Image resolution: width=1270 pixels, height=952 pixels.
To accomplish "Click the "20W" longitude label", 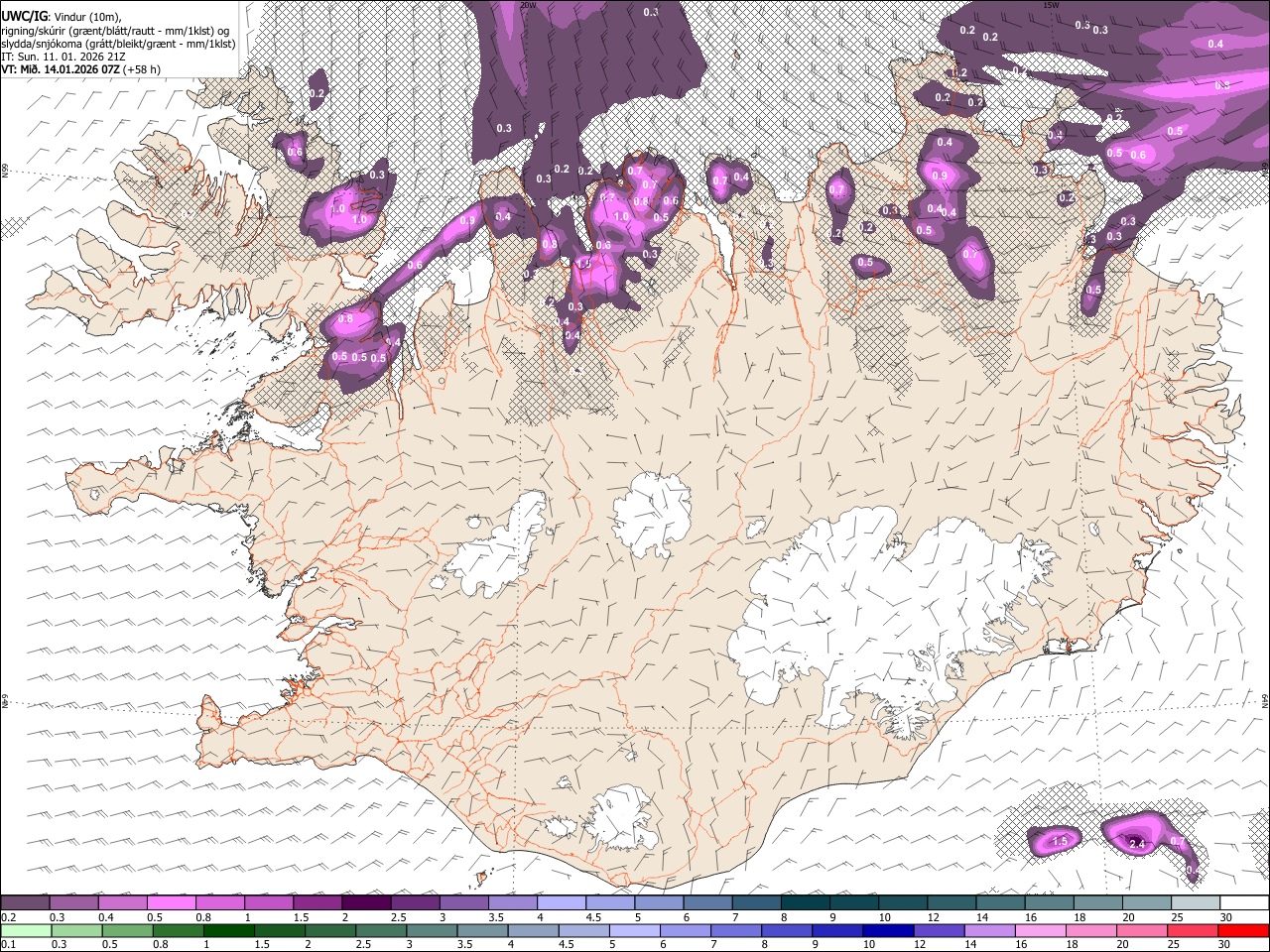I will click(528, 5).
